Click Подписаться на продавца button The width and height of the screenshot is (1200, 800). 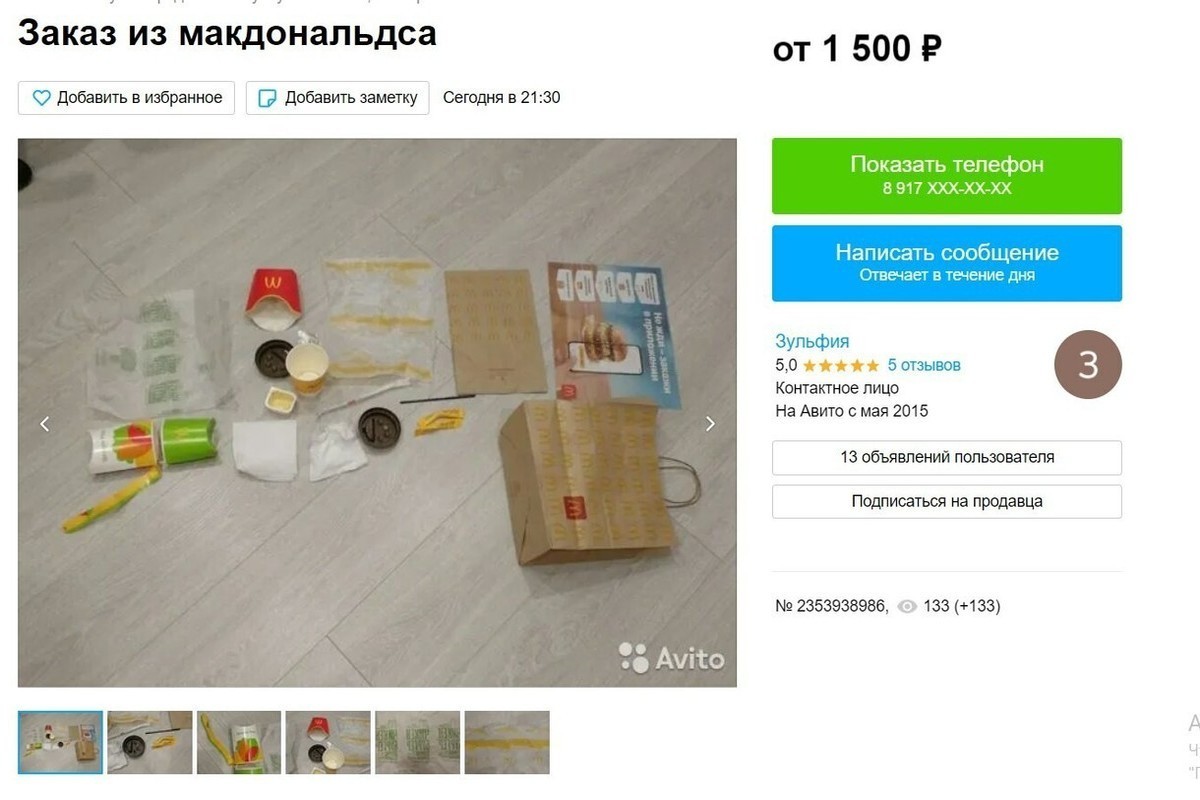pos(947,501)
